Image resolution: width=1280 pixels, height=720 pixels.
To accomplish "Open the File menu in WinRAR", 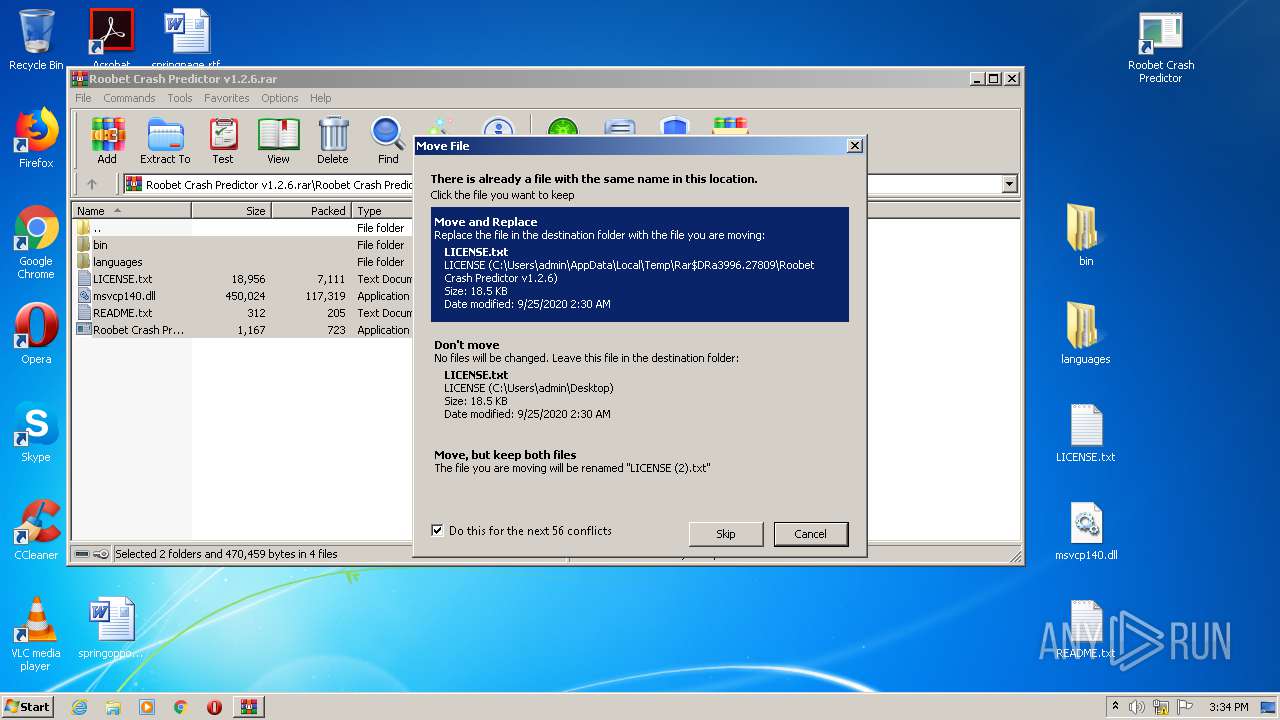I will pos(83,98).
